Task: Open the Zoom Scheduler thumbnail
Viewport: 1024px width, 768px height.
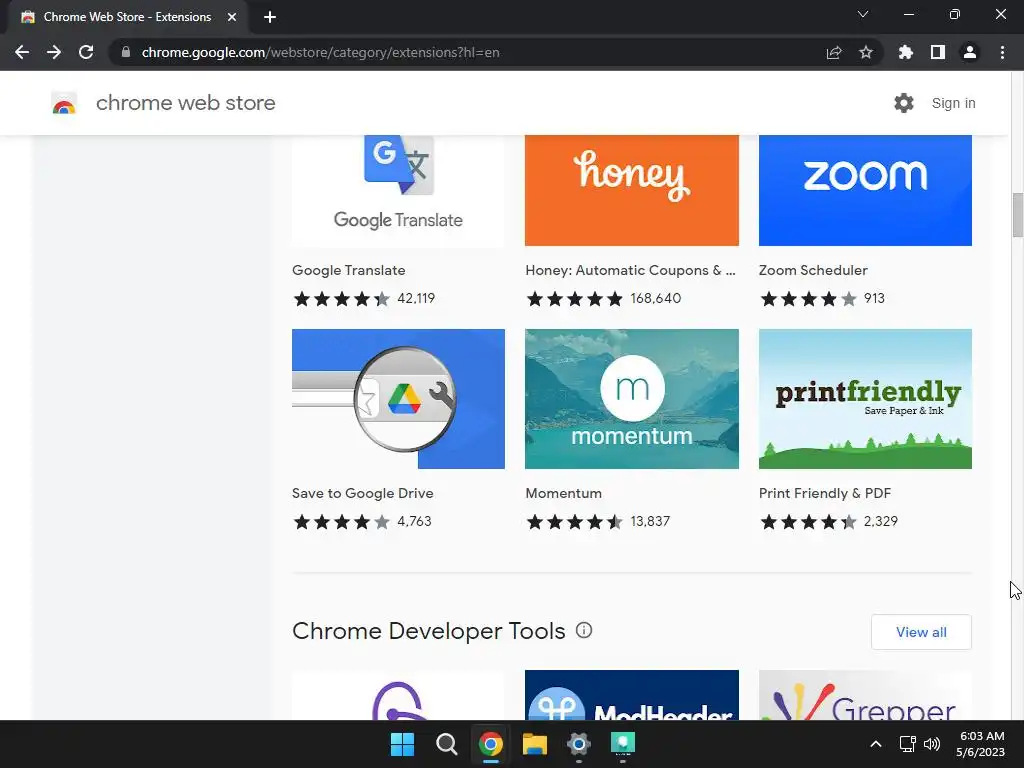Action: (865, 191)
